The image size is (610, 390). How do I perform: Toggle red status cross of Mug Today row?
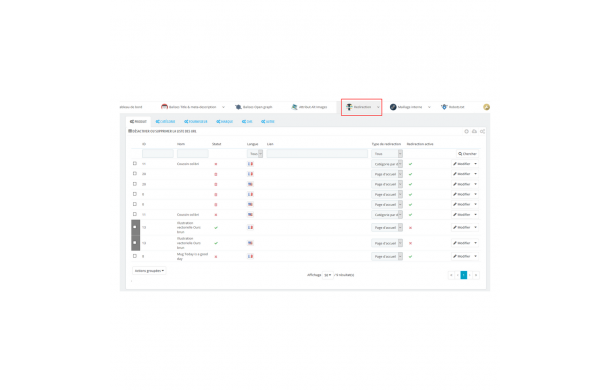point(216,256)
